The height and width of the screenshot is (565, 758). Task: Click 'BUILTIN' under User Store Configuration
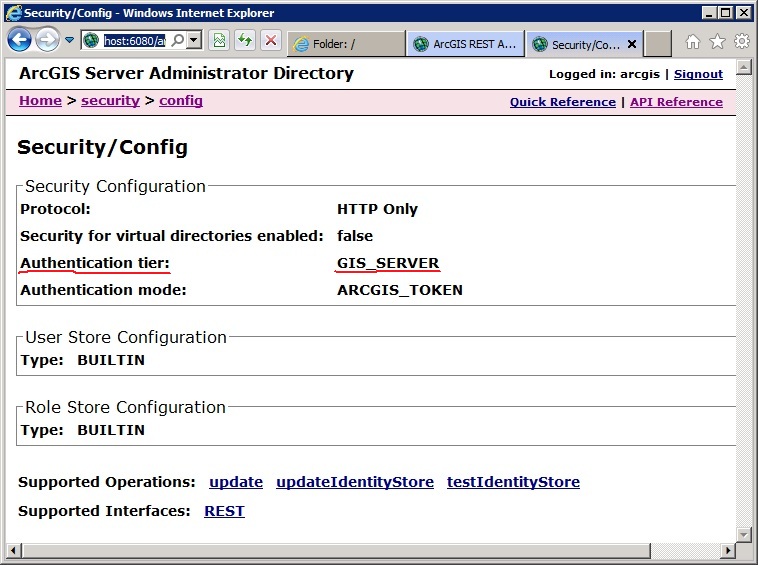point(111,360)
